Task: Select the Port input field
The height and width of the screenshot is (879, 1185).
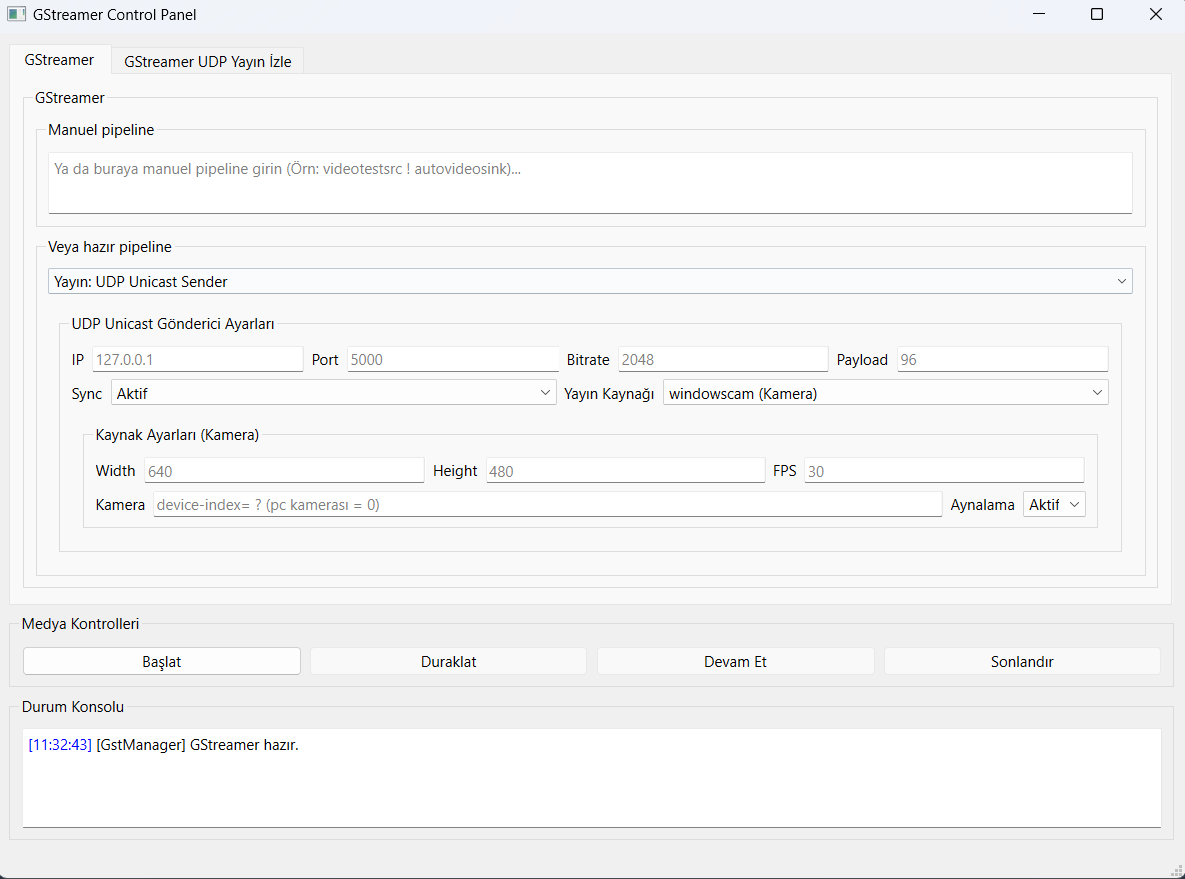Action: pos(452,360)
